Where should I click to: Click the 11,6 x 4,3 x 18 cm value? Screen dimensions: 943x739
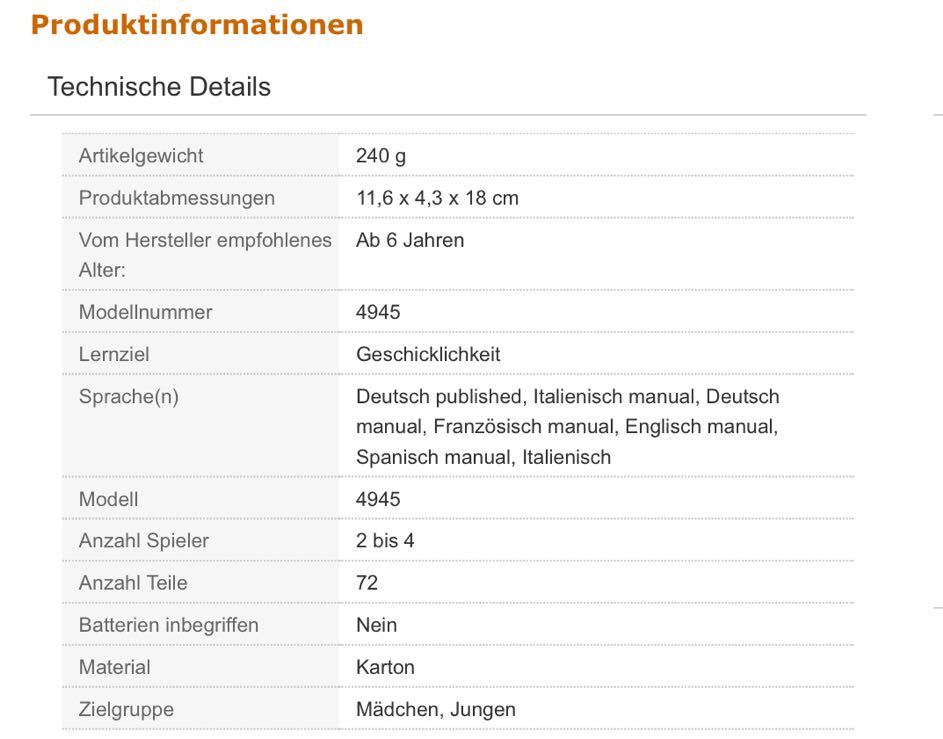point(437,198)
